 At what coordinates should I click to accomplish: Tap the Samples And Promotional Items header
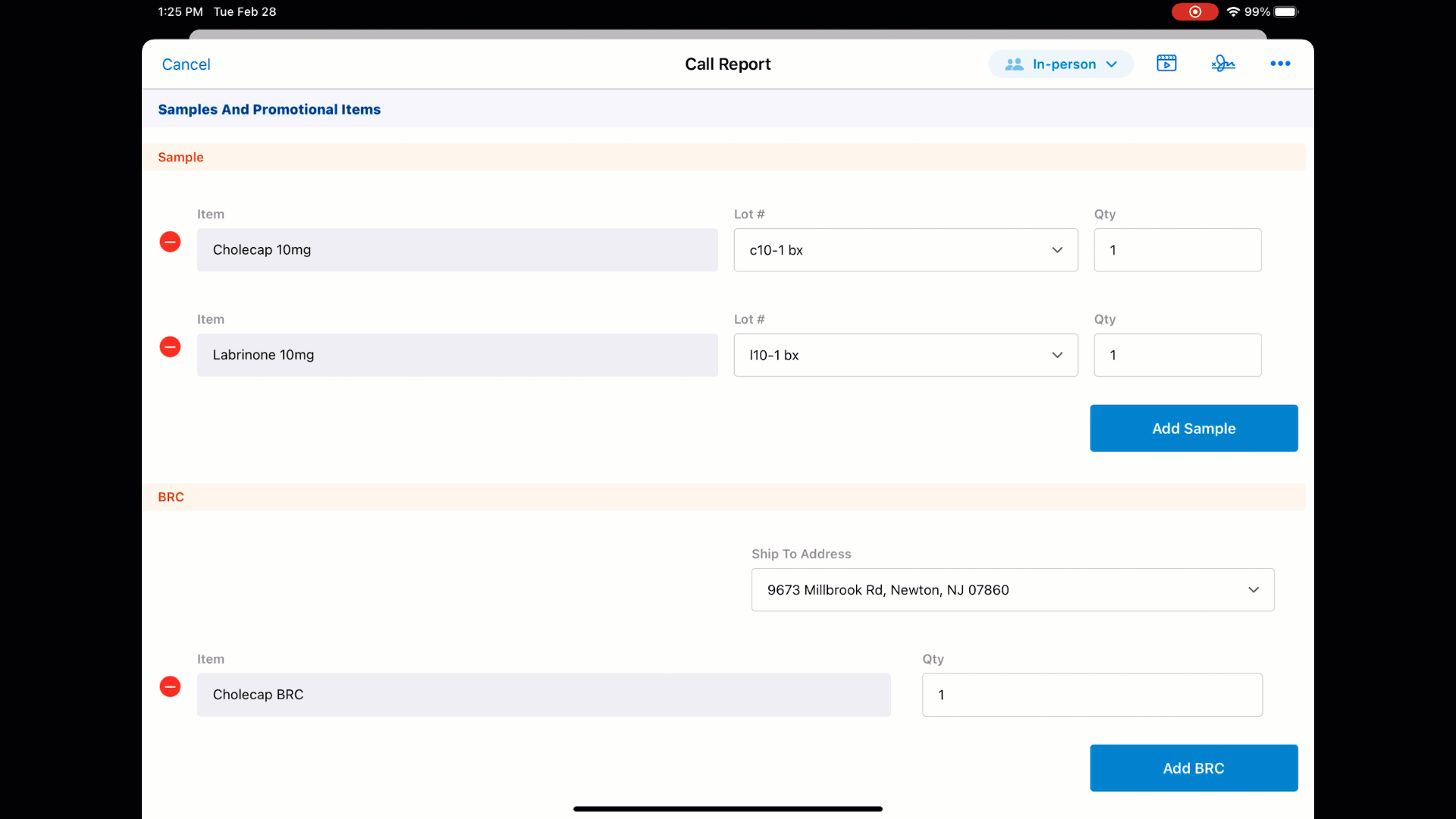269,109
